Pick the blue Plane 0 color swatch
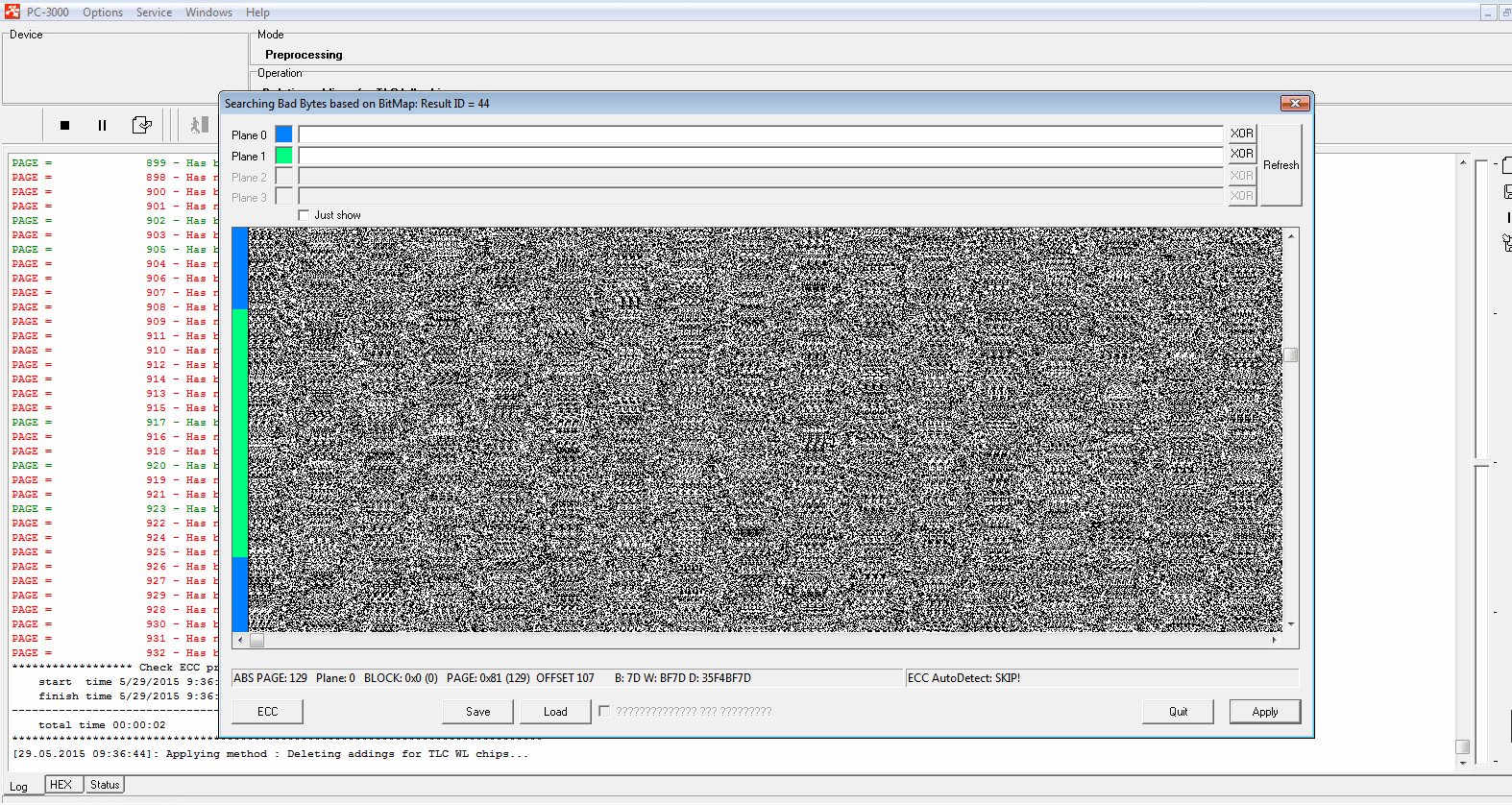 tap(283, 134)
